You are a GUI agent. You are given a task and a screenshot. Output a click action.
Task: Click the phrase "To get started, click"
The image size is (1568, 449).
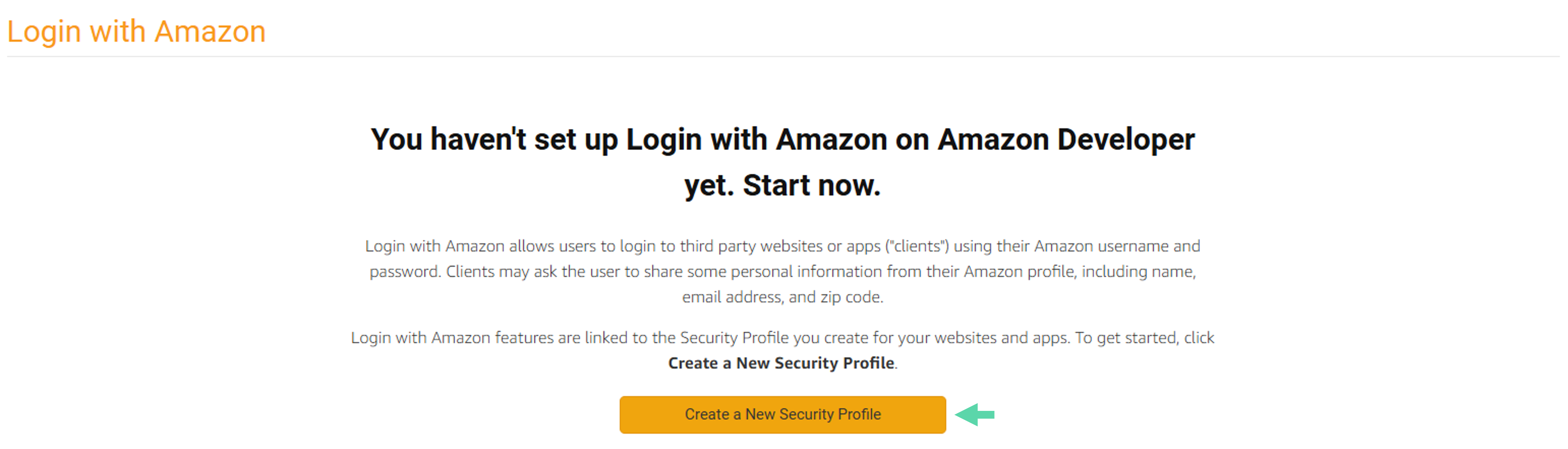[1144, 338]
